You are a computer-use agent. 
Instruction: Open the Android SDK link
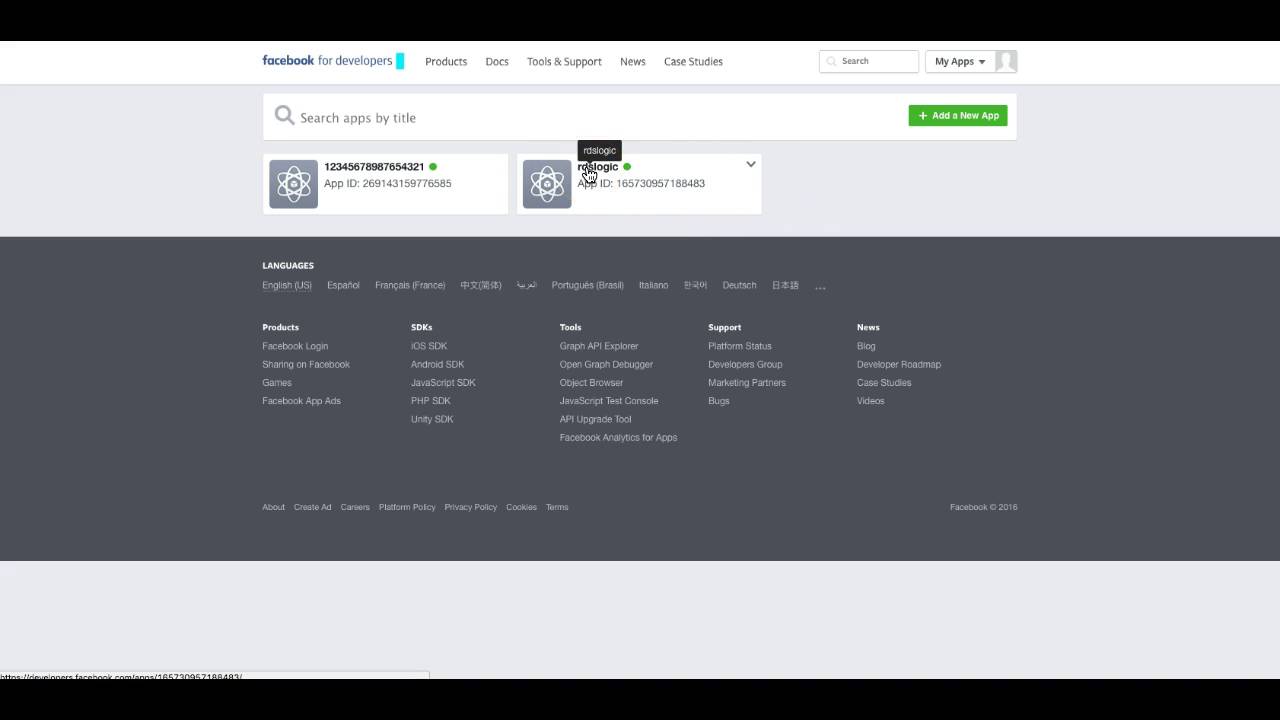tap(437, 364)
